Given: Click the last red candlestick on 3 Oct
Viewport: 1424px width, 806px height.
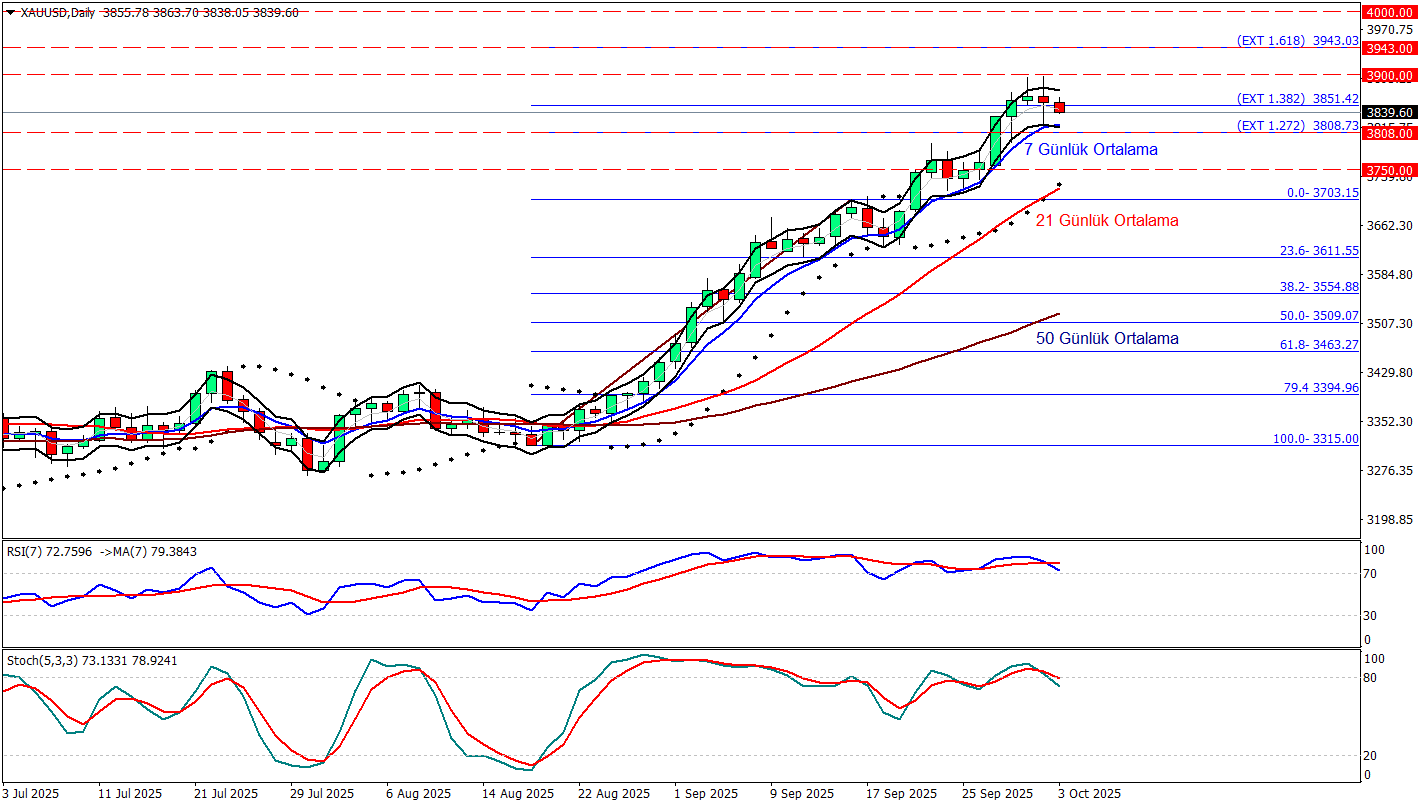Looking at the screenshot, I should [x=1060, y=107].
